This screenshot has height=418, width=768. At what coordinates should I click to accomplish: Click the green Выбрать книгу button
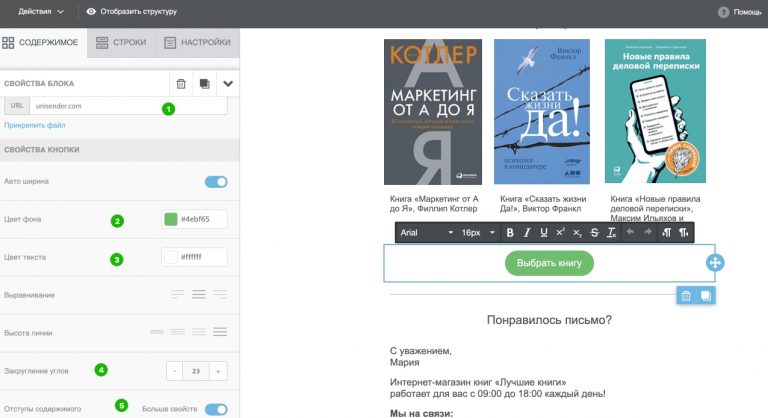click(x=549, y=263)
